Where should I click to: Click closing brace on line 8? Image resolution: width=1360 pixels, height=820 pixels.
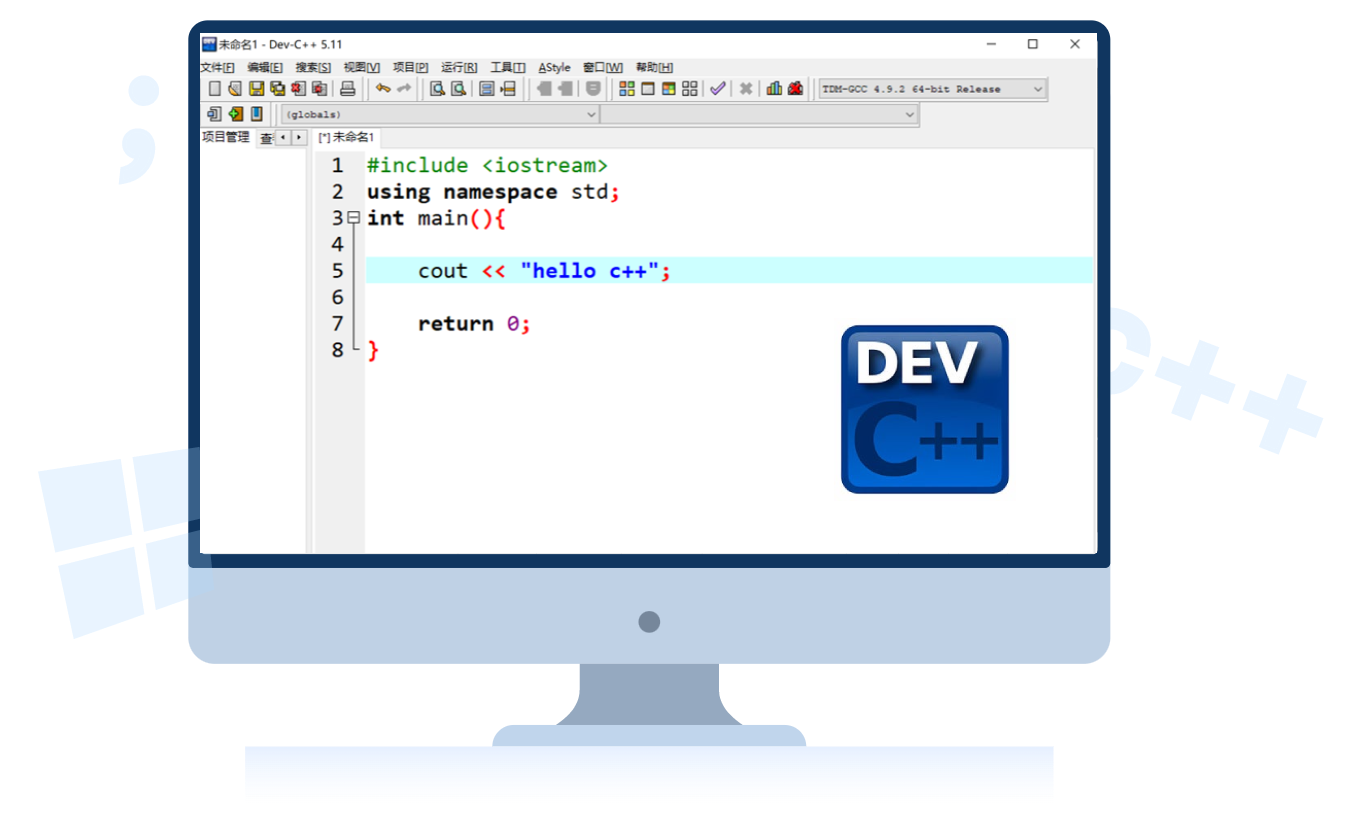tap(373, 351)
